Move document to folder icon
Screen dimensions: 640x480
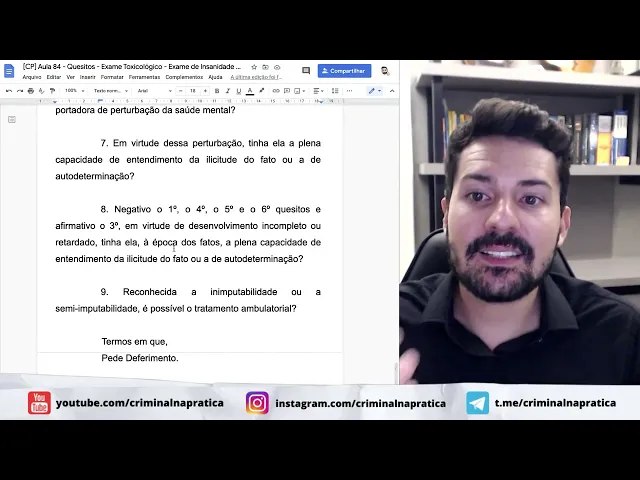coord(265,67)
